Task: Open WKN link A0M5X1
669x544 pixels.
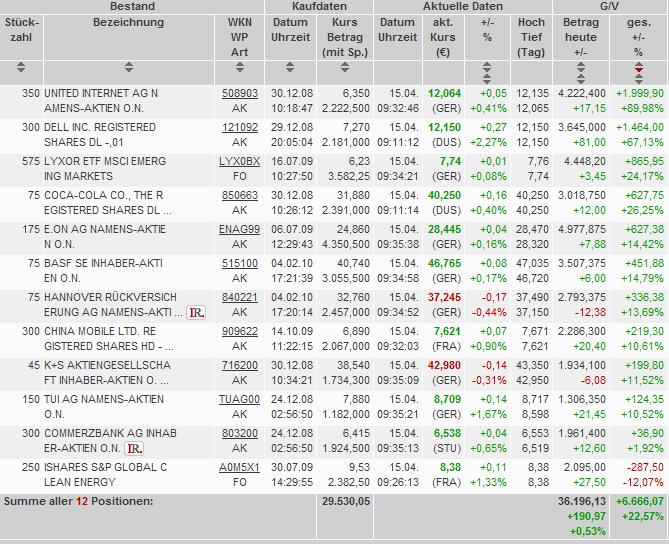Action: click(240, 467)
